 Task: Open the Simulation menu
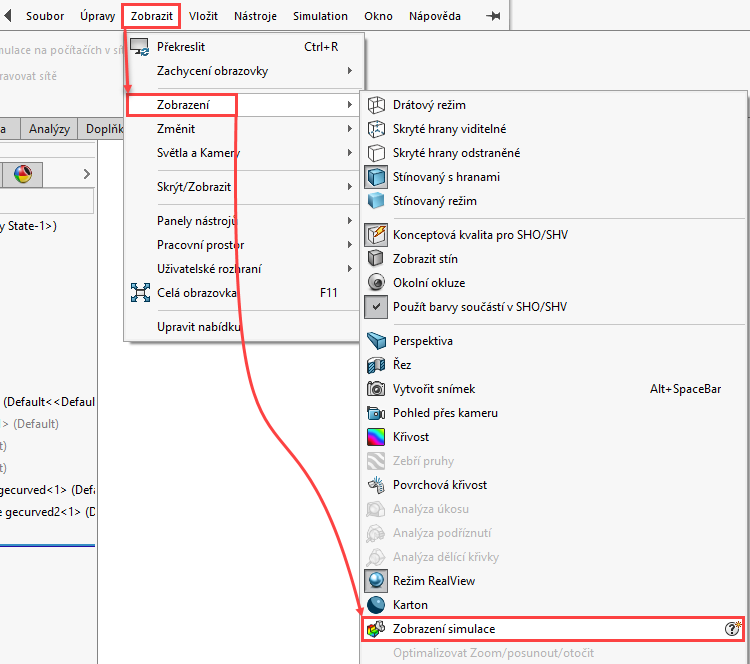click(x=320, y=16)
